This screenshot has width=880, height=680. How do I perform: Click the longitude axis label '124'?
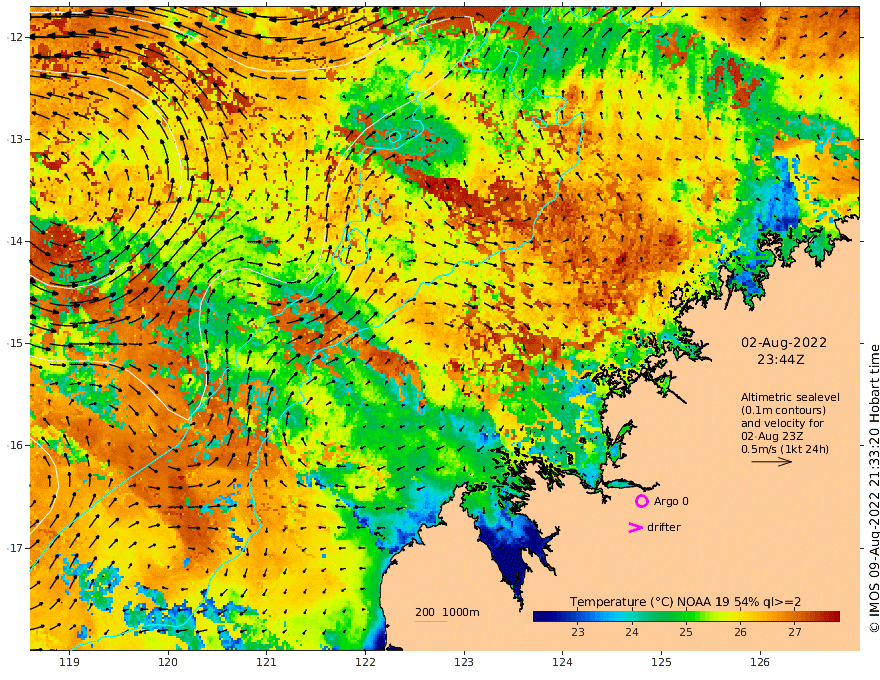[x=563, y=663]
